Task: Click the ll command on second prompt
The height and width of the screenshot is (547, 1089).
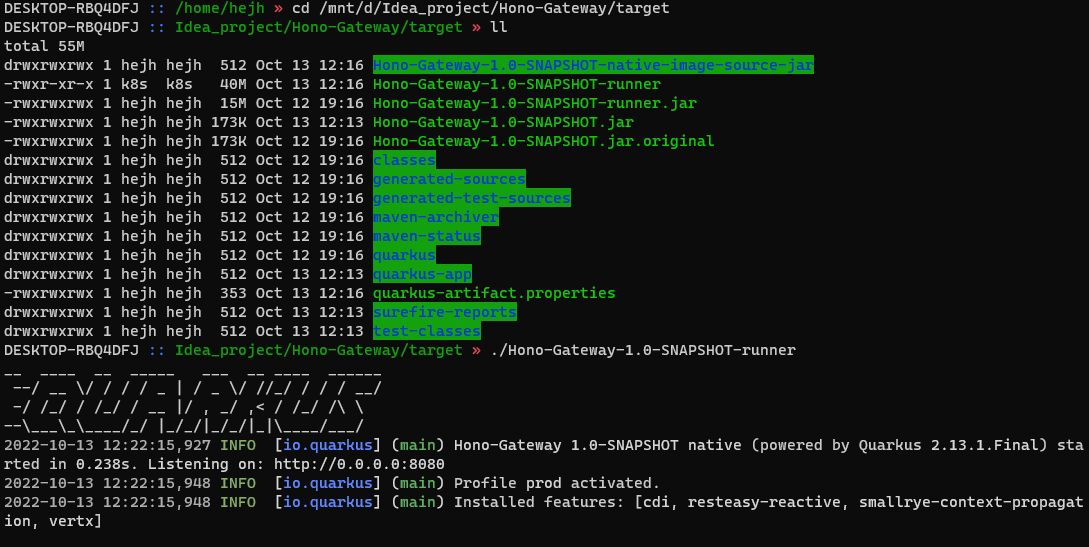Action: pyautogui.click(x=498, y=28)
